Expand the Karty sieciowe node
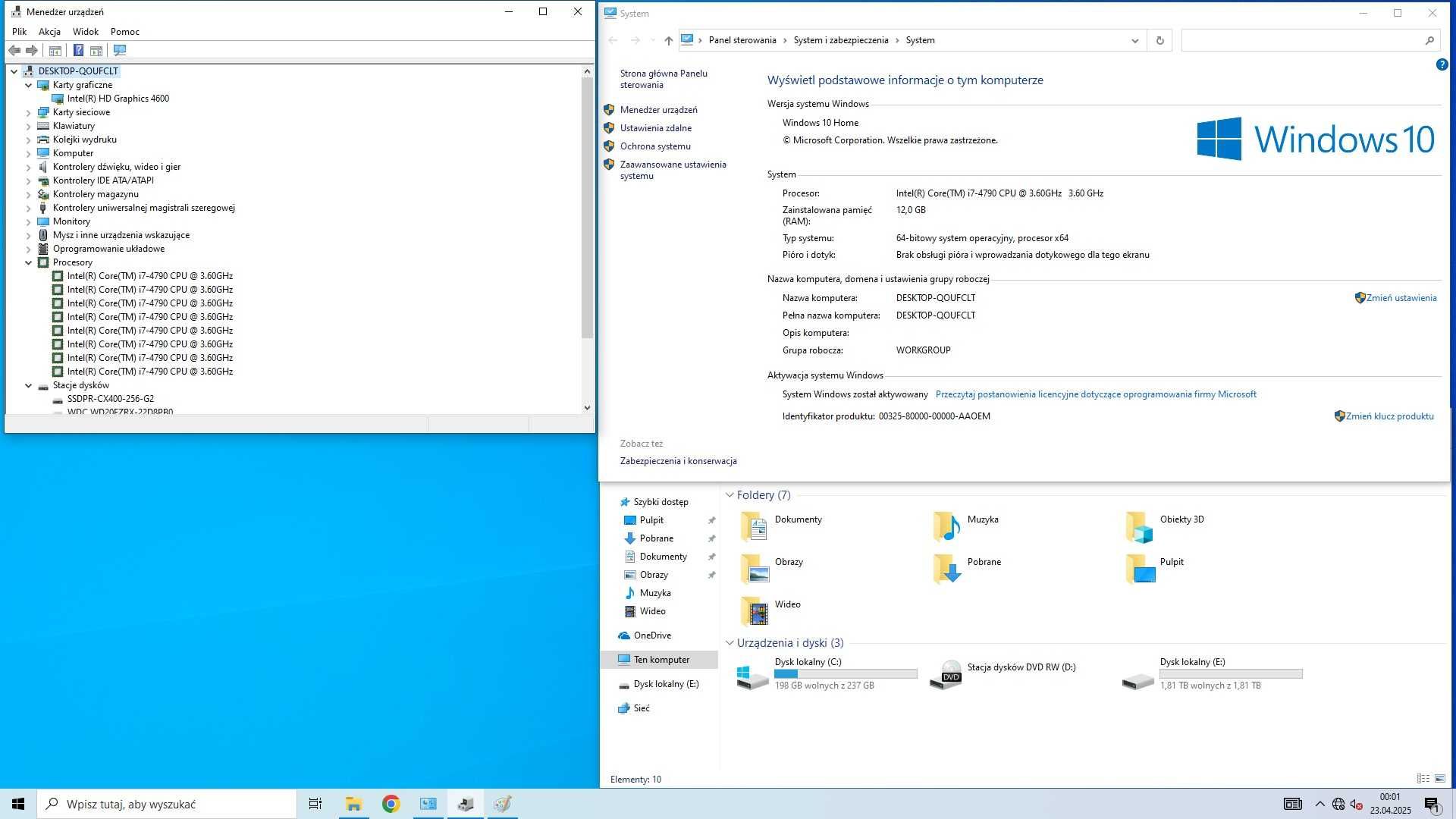Screen dimensions: 1456x819 click(x=29, y=112)
